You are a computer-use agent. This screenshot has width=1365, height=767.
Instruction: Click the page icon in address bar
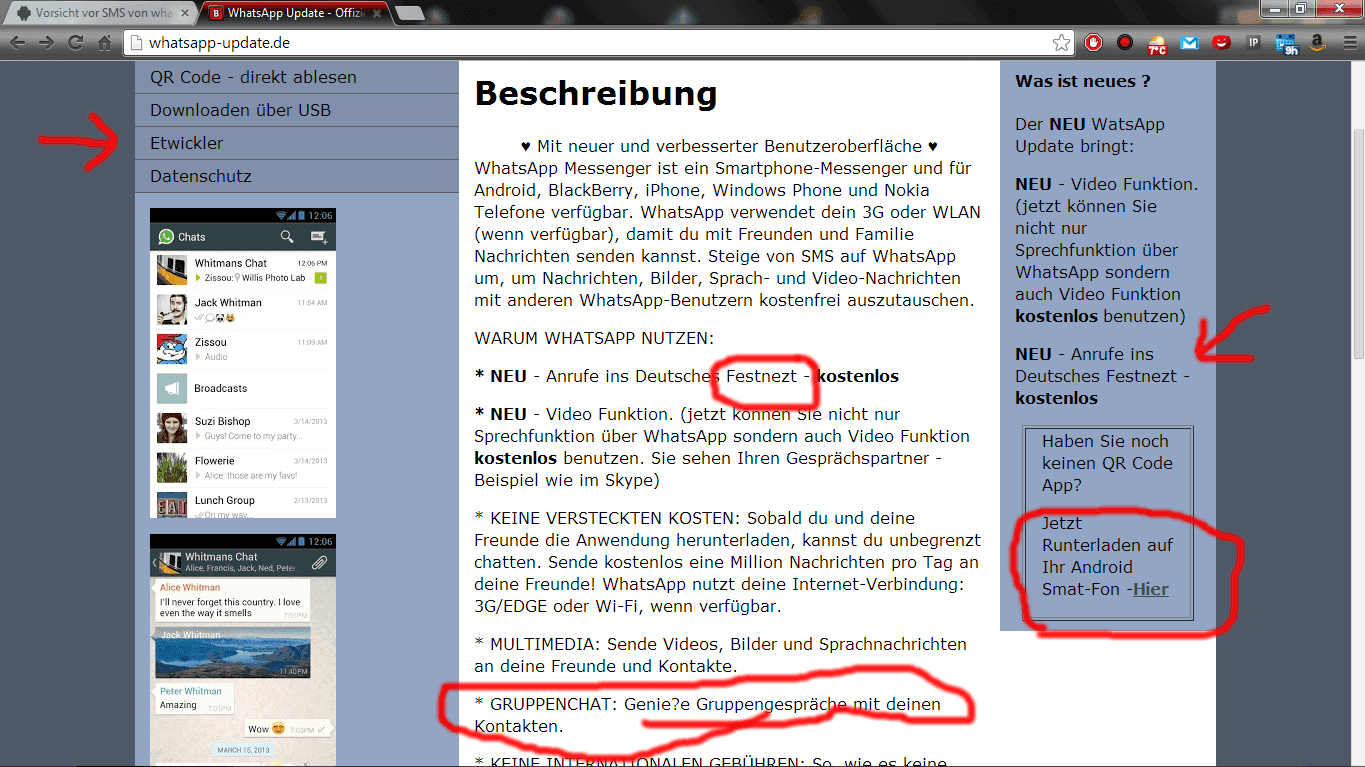(137, 43)
